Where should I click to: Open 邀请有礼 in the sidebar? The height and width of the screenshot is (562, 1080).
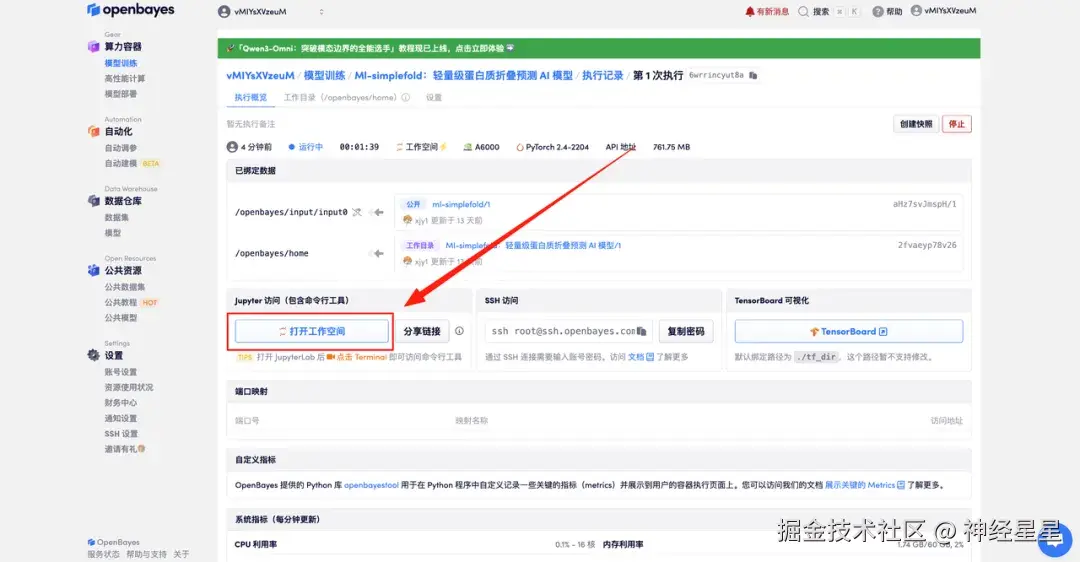click(125, 449)
